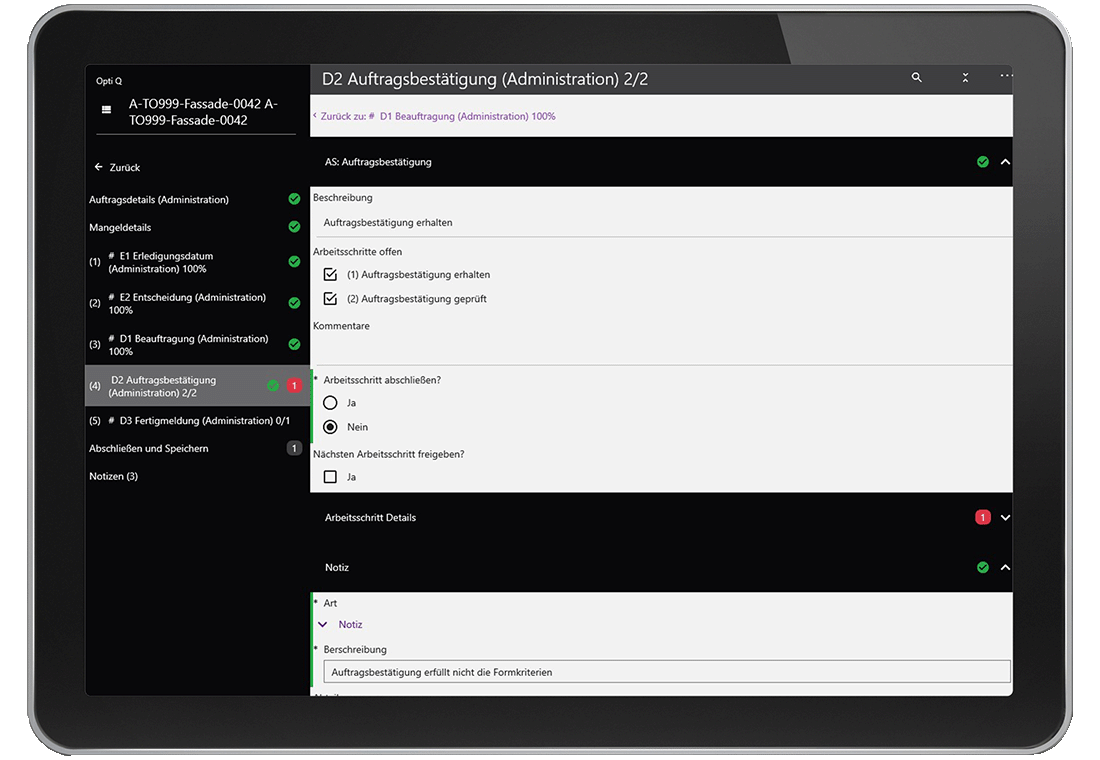The height and width of the screenshot is (760, 1100).
Task: Open the search magnifier in header
Action: (x=916, y=78)
